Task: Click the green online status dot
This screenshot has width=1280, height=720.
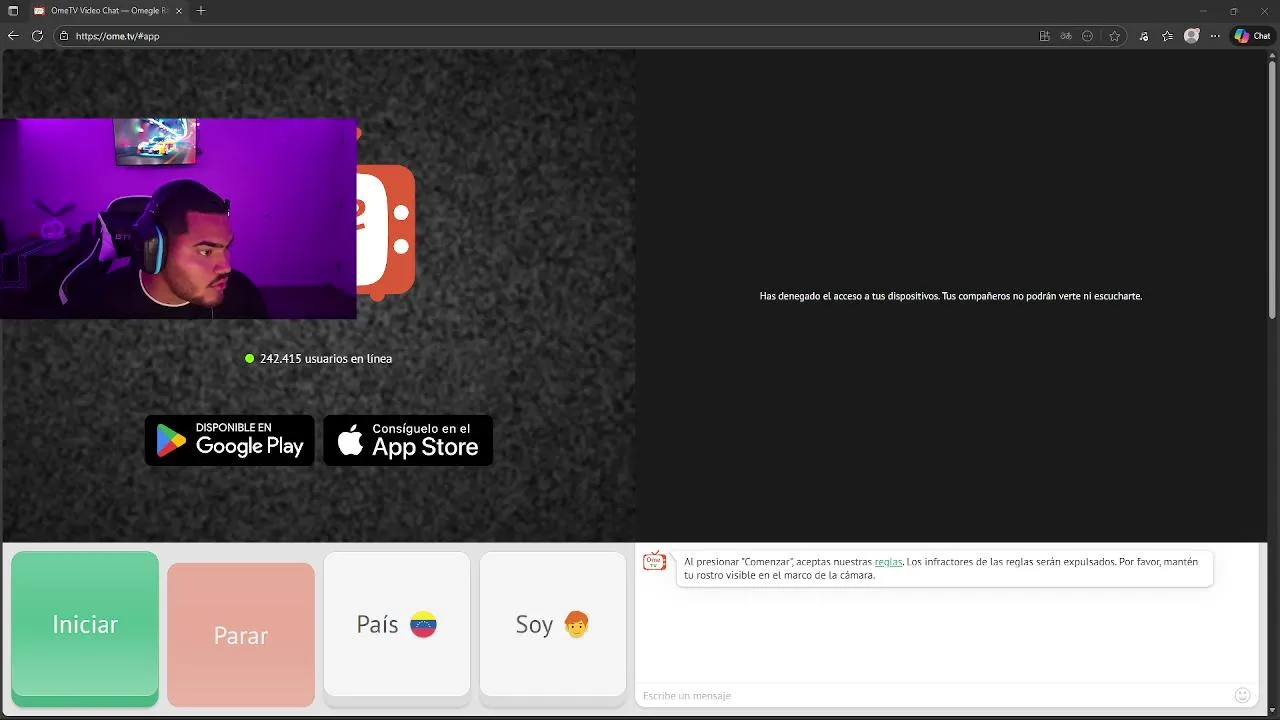Action: 250,358
